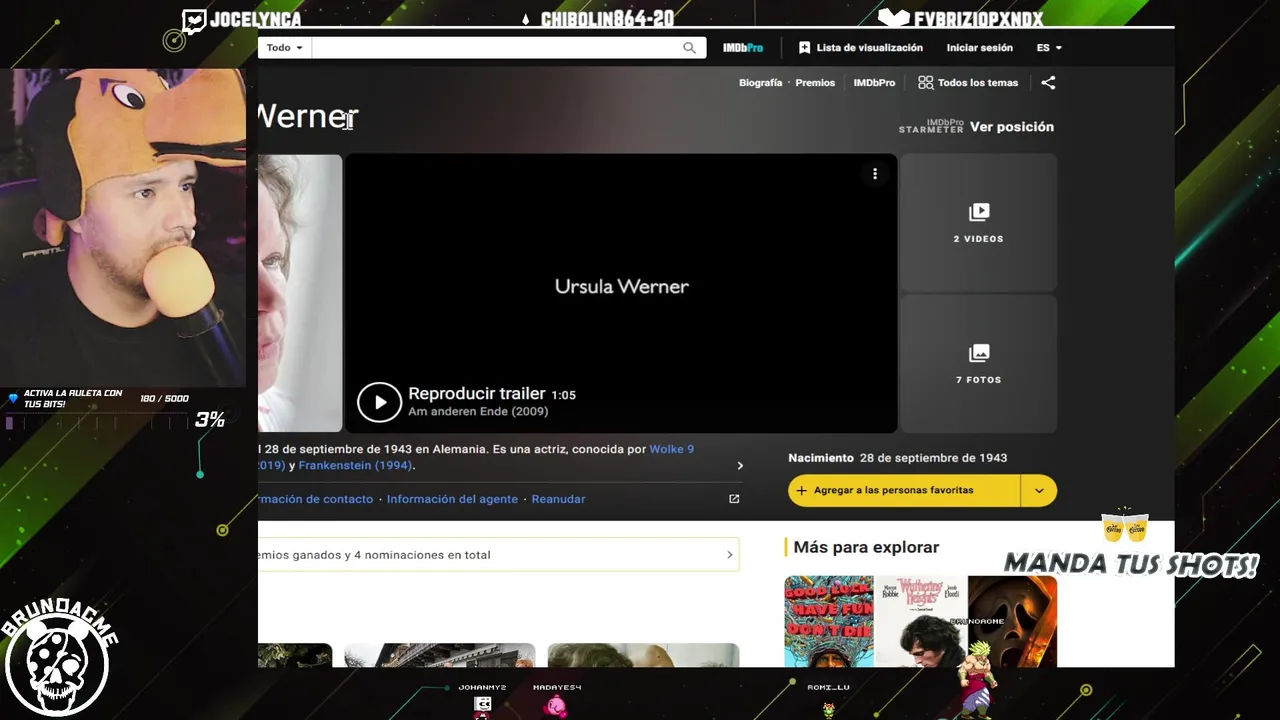Click the bits progress bar showing 3%
This screenshot has width=1280, height=720.
(95, 422)
